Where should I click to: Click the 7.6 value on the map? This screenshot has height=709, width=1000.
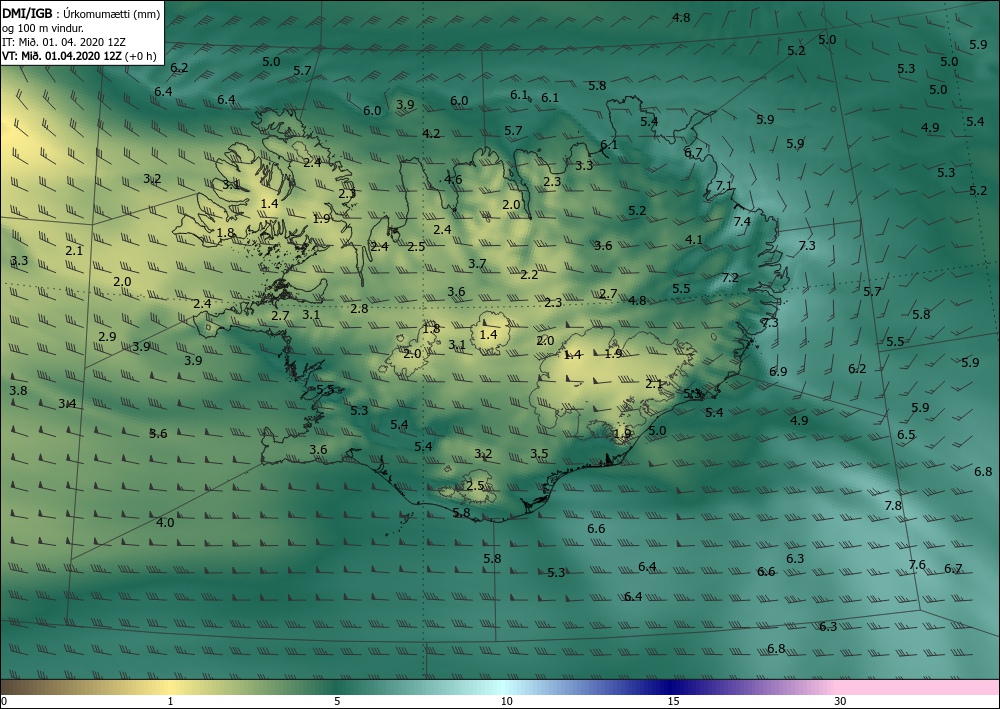(x=917, y=564)
